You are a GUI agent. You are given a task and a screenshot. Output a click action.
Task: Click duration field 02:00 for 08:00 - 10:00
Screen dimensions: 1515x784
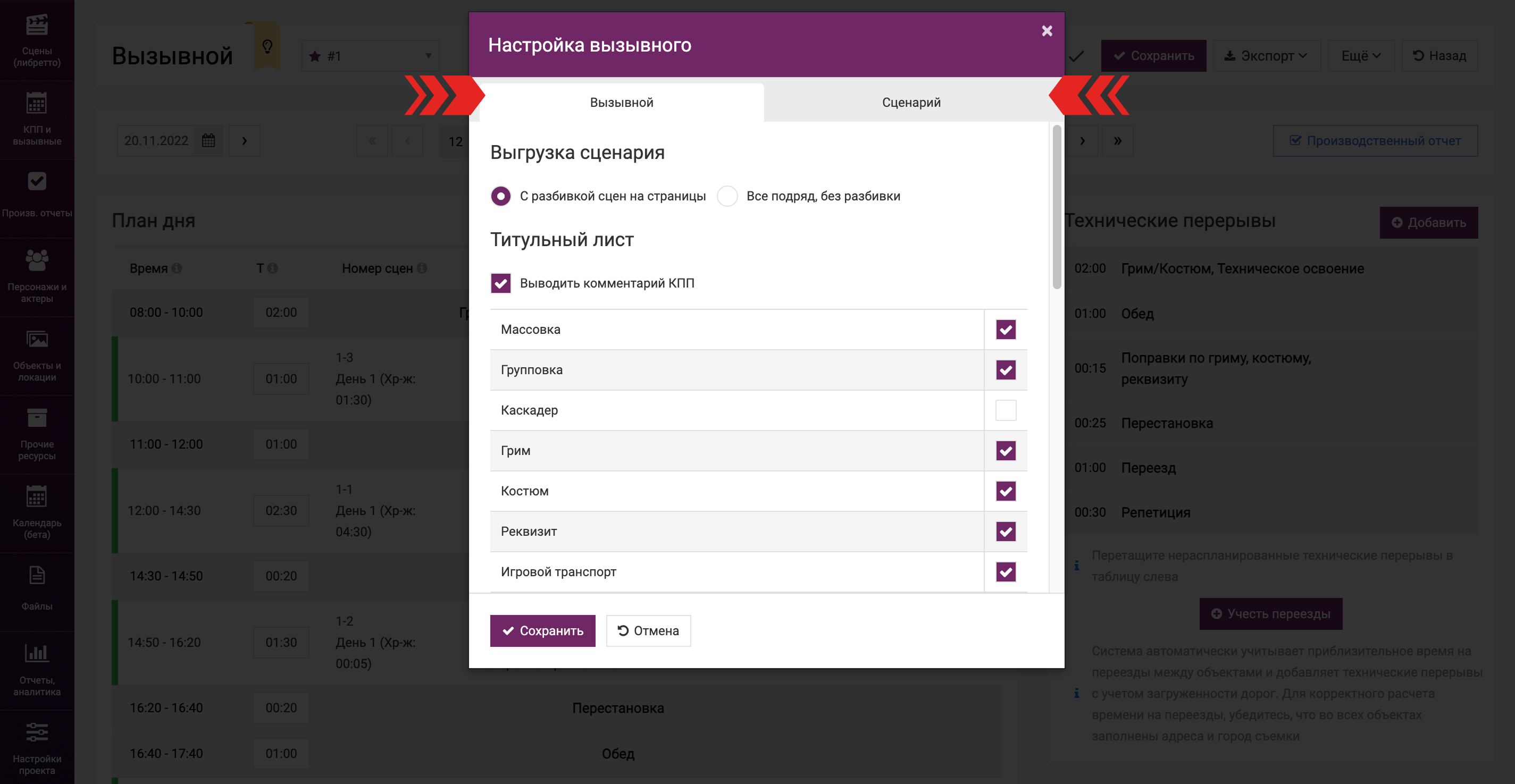click(281, 312)
